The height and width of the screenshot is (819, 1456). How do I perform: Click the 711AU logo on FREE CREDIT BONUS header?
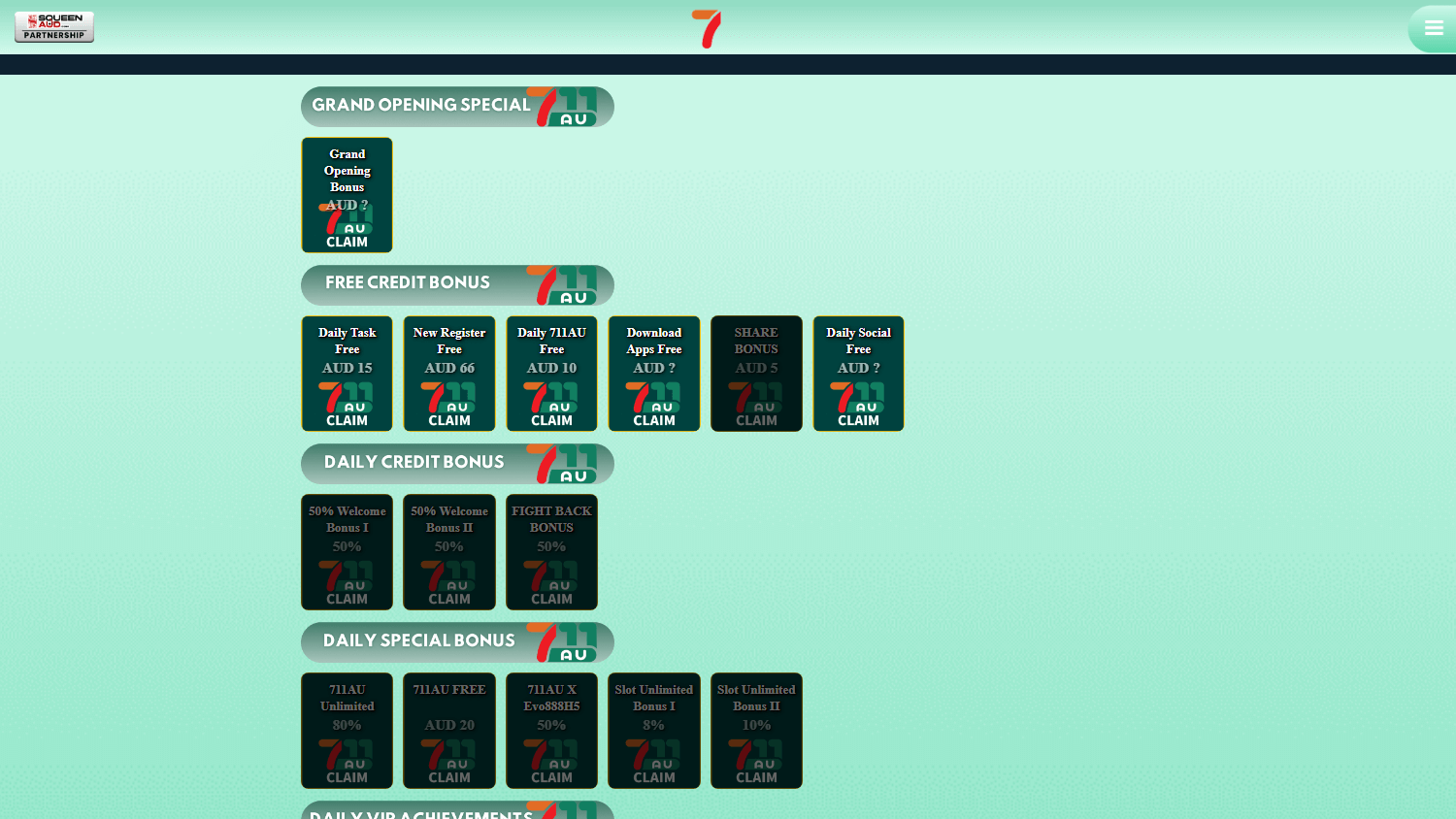[561, 284]
